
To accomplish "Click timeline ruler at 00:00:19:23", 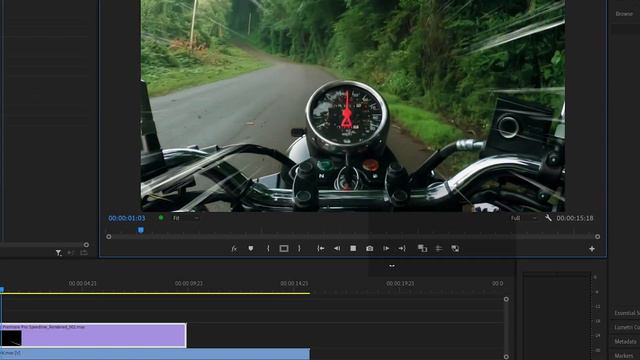I will tap(400, 283).
